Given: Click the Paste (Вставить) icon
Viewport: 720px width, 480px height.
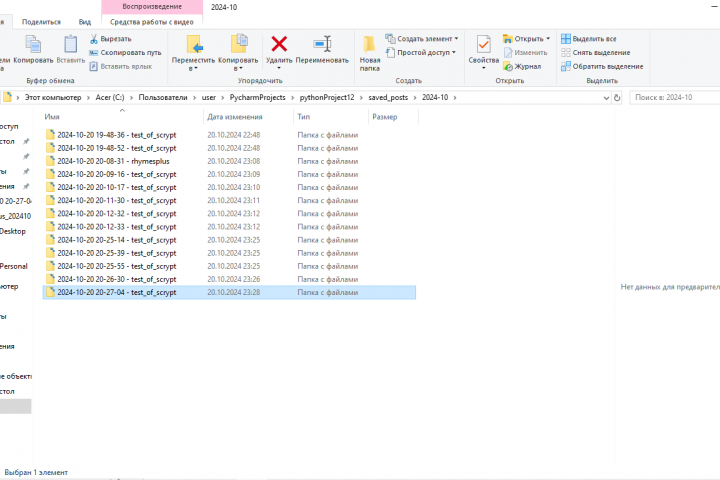Looking at the screenshot, I should (x=71, y=44).
